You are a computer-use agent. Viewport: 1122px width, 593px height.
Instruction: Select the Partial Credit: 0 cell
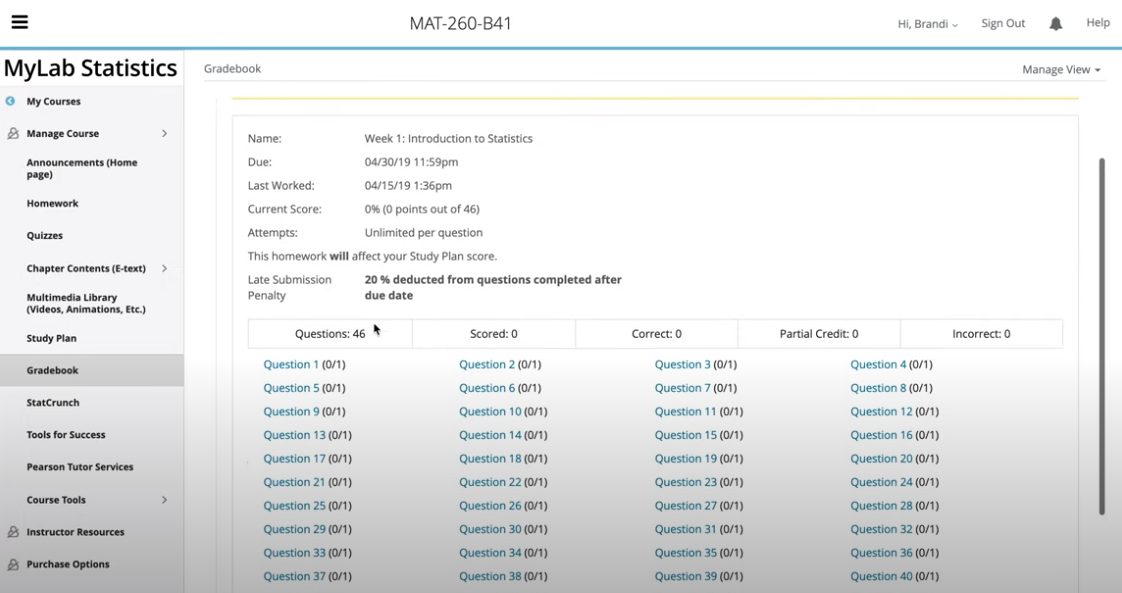pyautogui.click(x=818, y=333)
